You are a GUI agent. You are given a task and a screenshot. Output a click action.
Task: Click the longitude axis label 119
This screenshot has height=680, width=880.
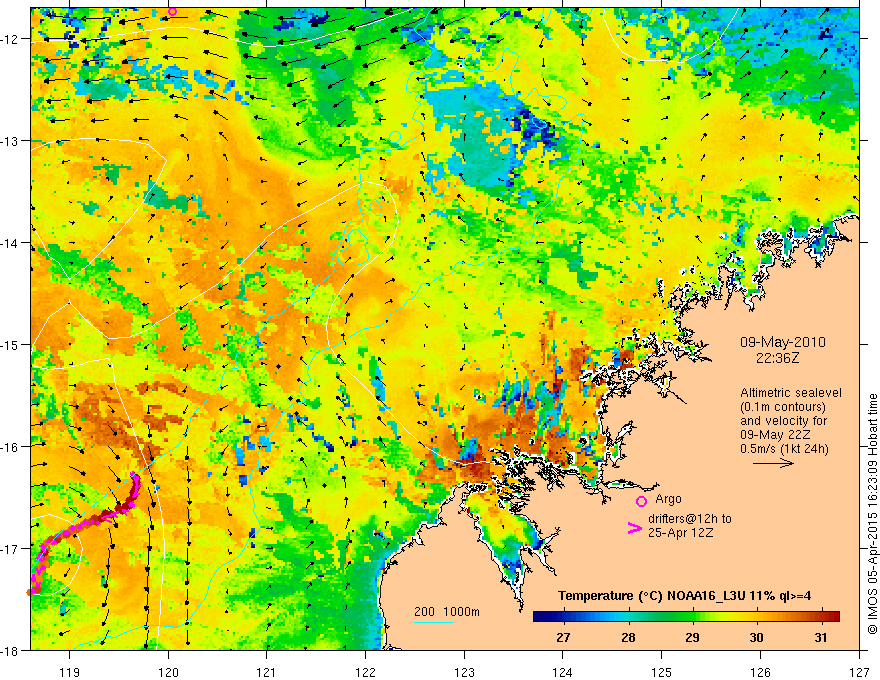pyautogui.click(x=70, y=672)
